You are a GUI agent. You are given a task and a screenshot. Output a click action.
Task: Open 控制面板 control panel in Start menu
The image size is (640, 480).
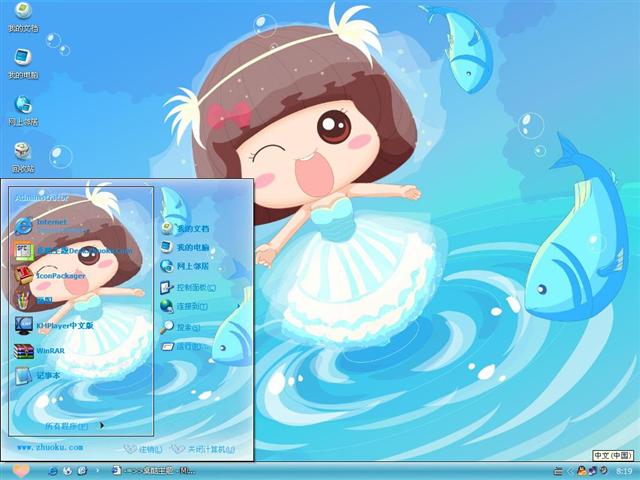[x=188, y=287]
